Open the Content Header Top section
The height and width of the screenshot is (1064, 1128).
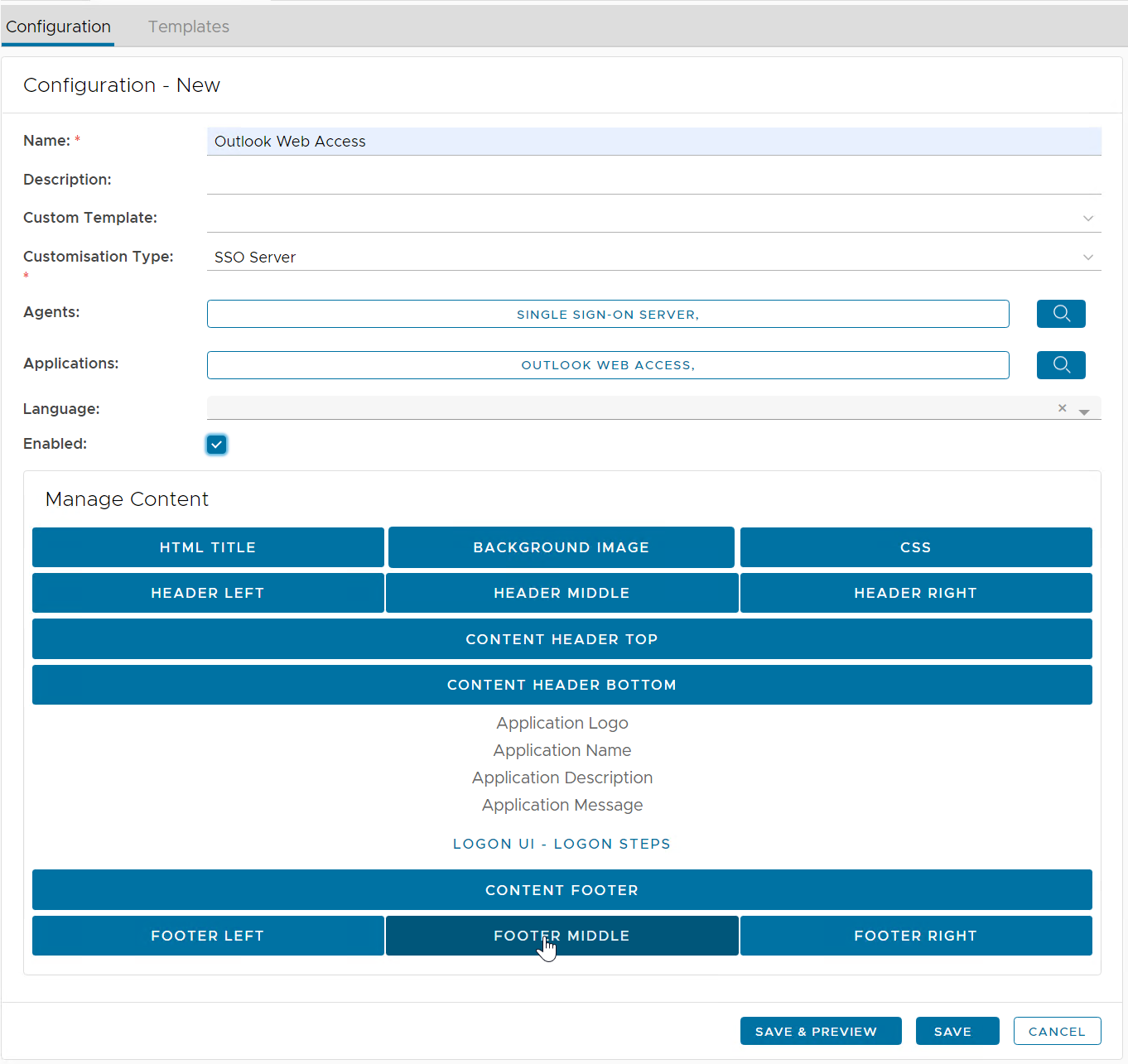pyautogui.click(x=562, y=639)
